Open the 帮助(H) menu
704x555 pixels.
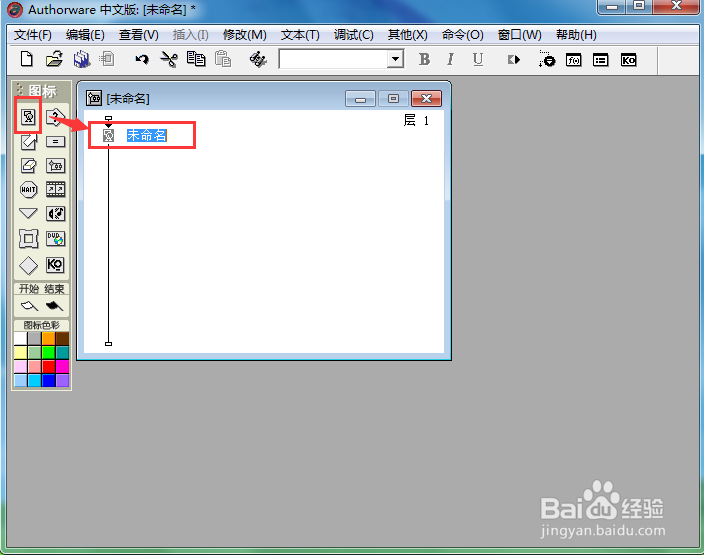point(576,35)
